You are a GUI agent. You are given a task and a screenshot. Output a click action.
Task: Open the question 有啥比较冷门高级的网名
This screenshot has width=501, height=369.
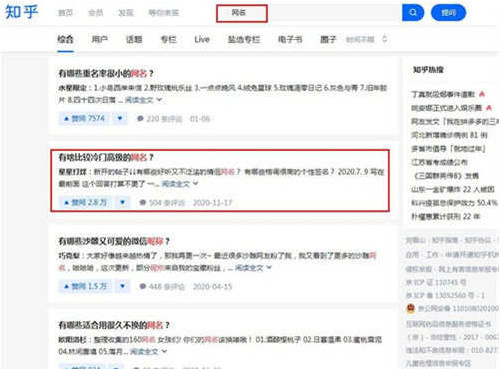tap(106, 157)
